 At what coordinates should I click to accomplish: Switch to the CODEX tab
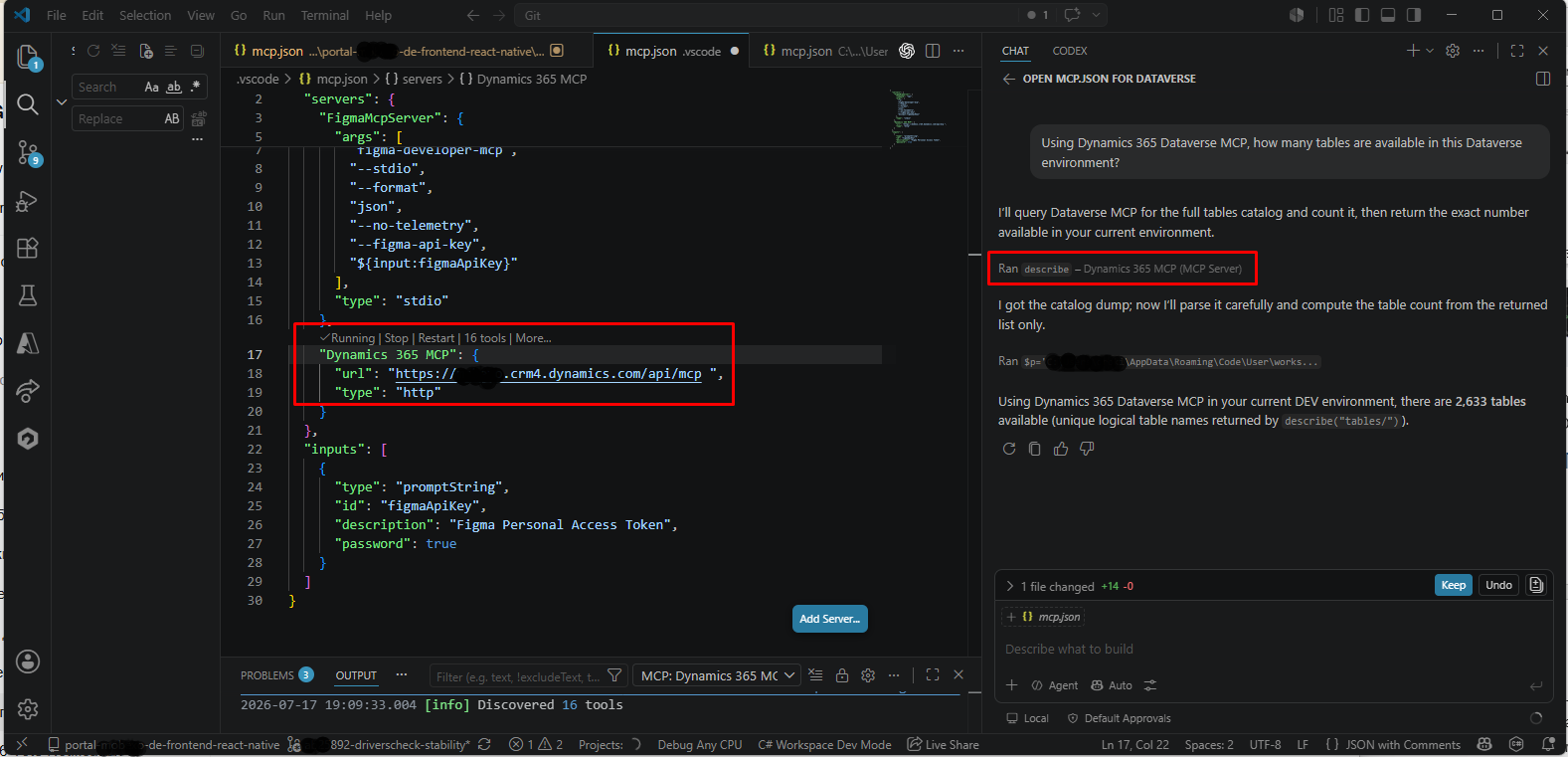(x=1070, y=51)
